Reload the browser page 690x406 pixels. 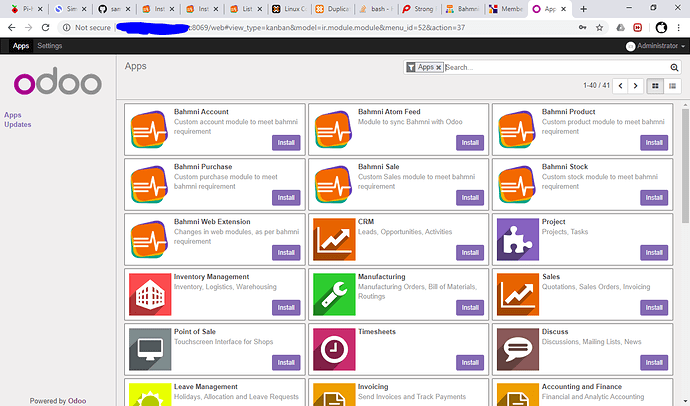(x=45, y=28)
